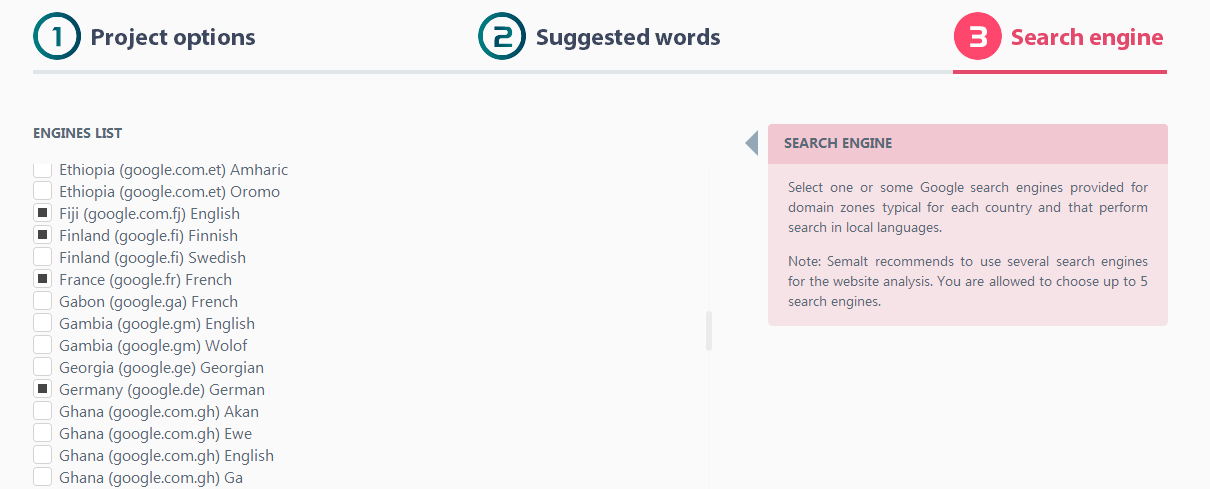
Task: Uncheck Finland (google.fi) Finnish
Action: [x=43, y=235]
